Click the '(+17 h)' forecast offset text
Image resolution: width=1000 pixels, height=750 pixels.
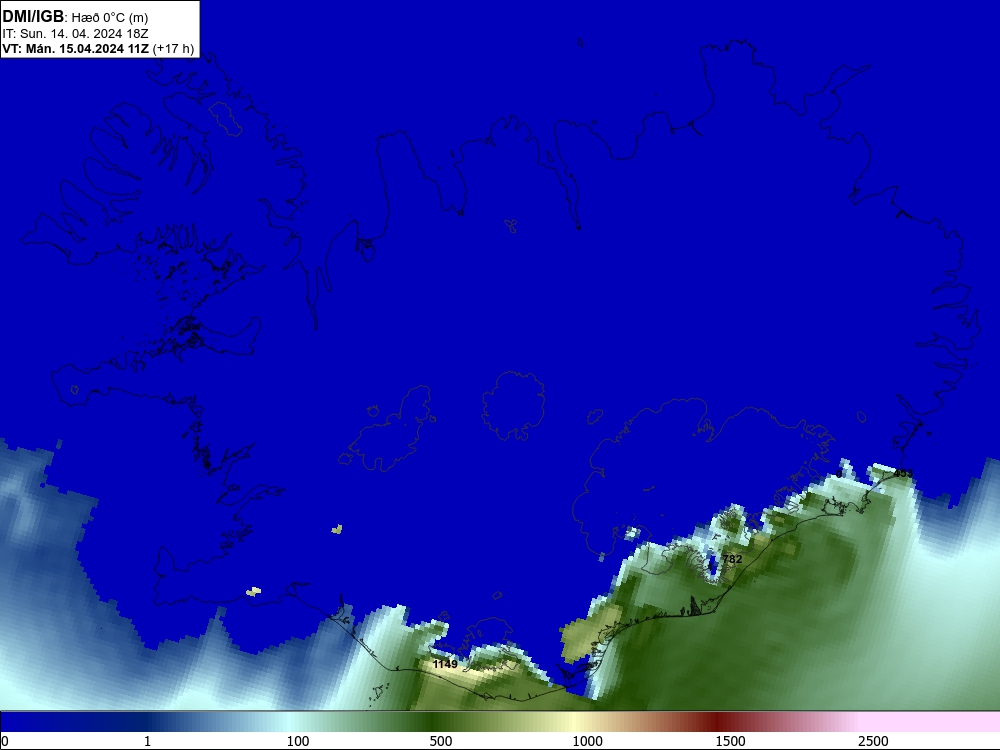tap(173, 48)
